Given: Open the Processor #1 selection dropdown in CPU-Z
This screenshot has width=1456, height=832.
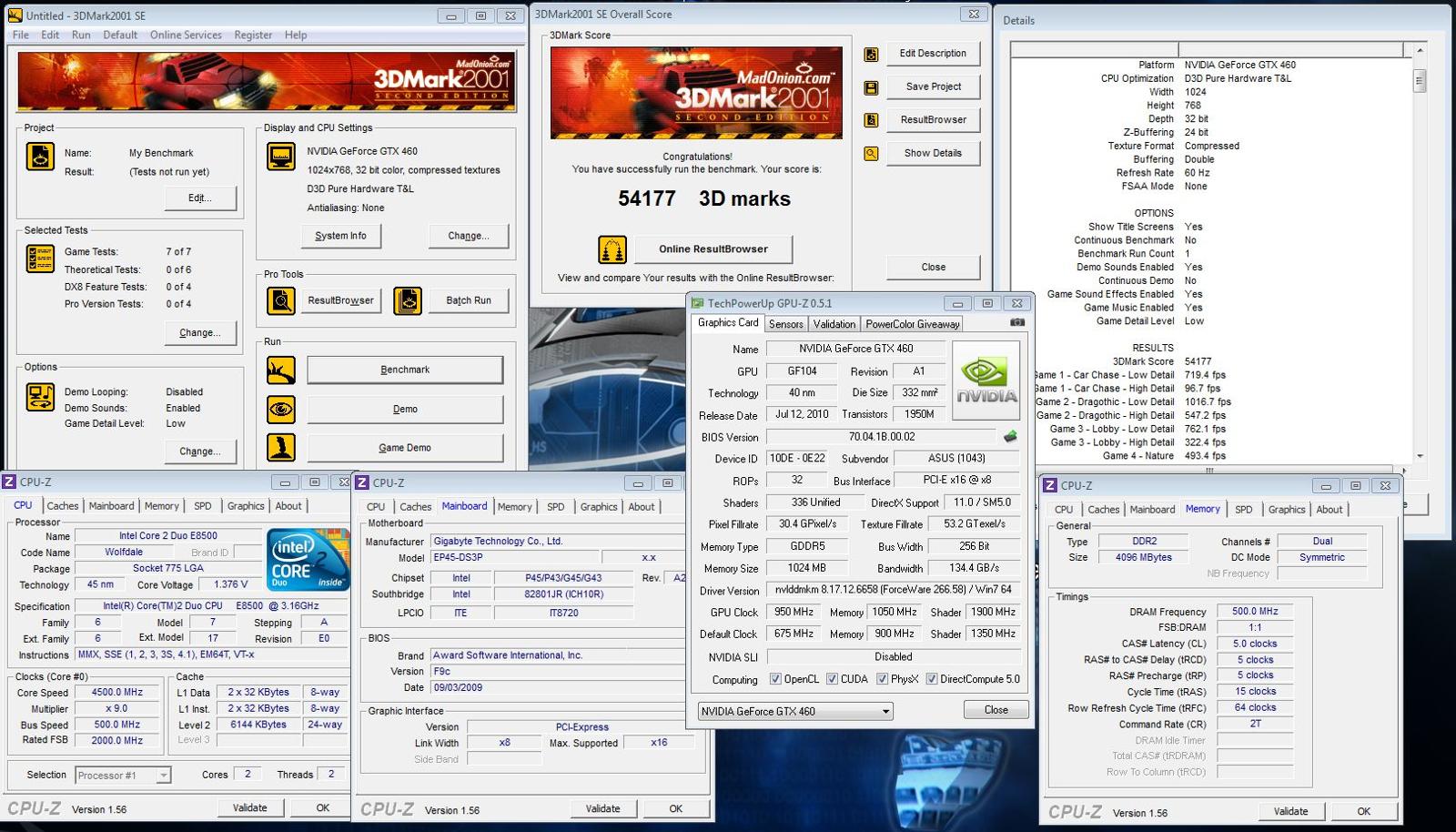Looking at the screenshot, I should [x=123, y=776].
